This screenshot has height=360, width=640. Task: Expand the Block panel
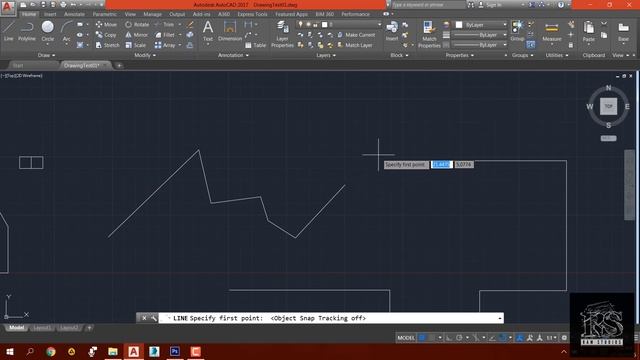(x=399, y=55)
